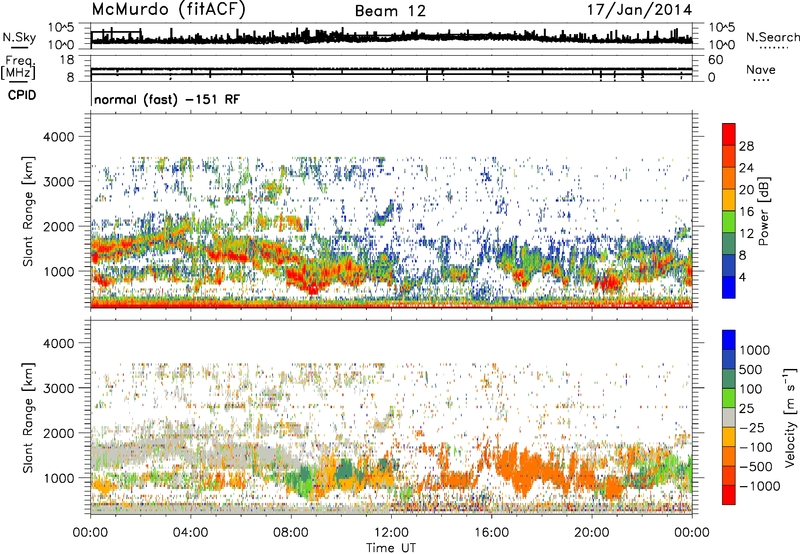Click the red bottom of the Velocity colorbar
Viewport: 800px width, 554px height.
tap(729, 495)
